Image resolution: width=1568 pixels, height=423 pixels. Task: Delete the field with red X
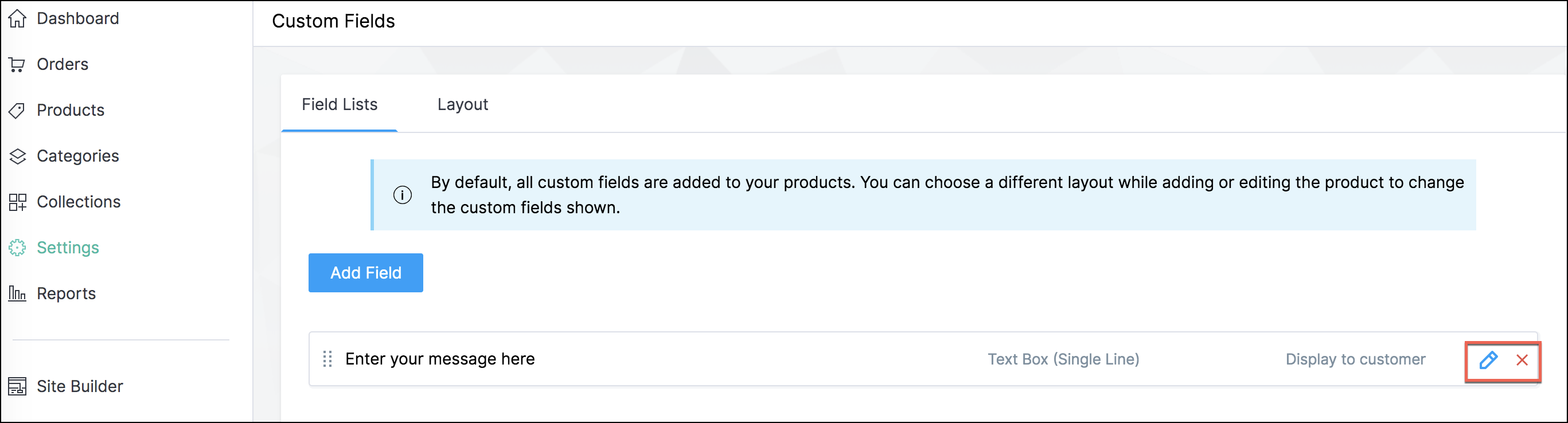[1522, 360]
